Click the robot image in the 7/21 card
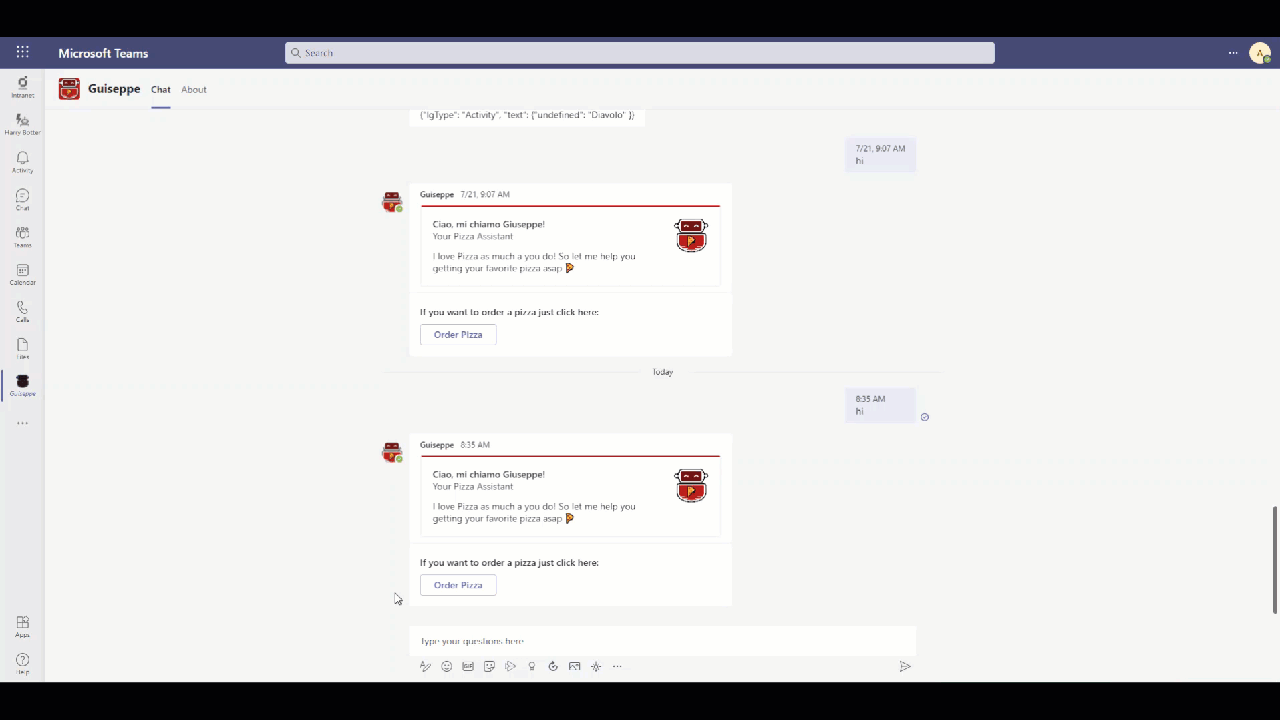 tap(691, 236)
